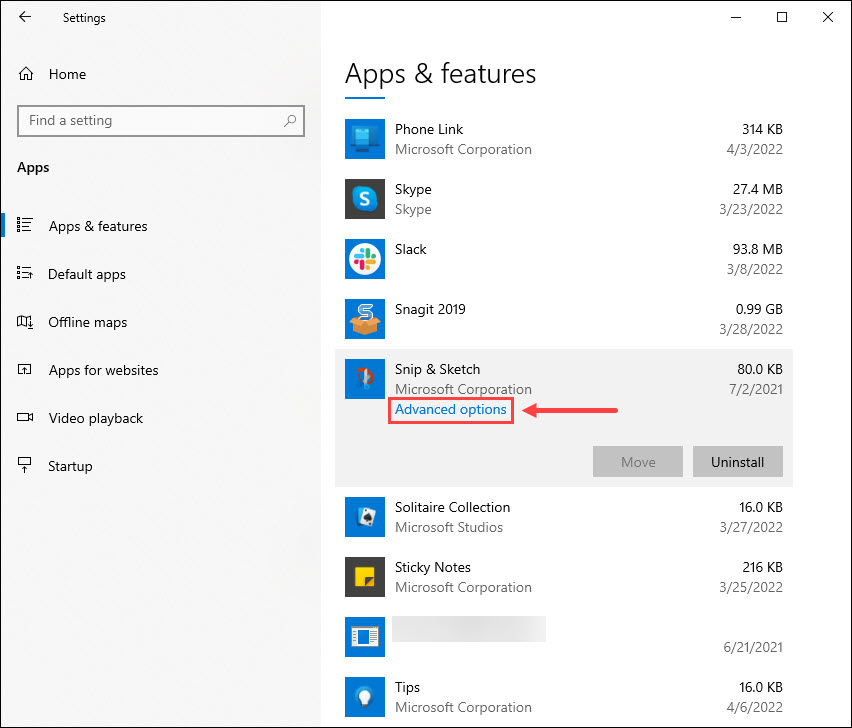Click the Slack app icon
852x728 pixels.
tap(364, 259)
